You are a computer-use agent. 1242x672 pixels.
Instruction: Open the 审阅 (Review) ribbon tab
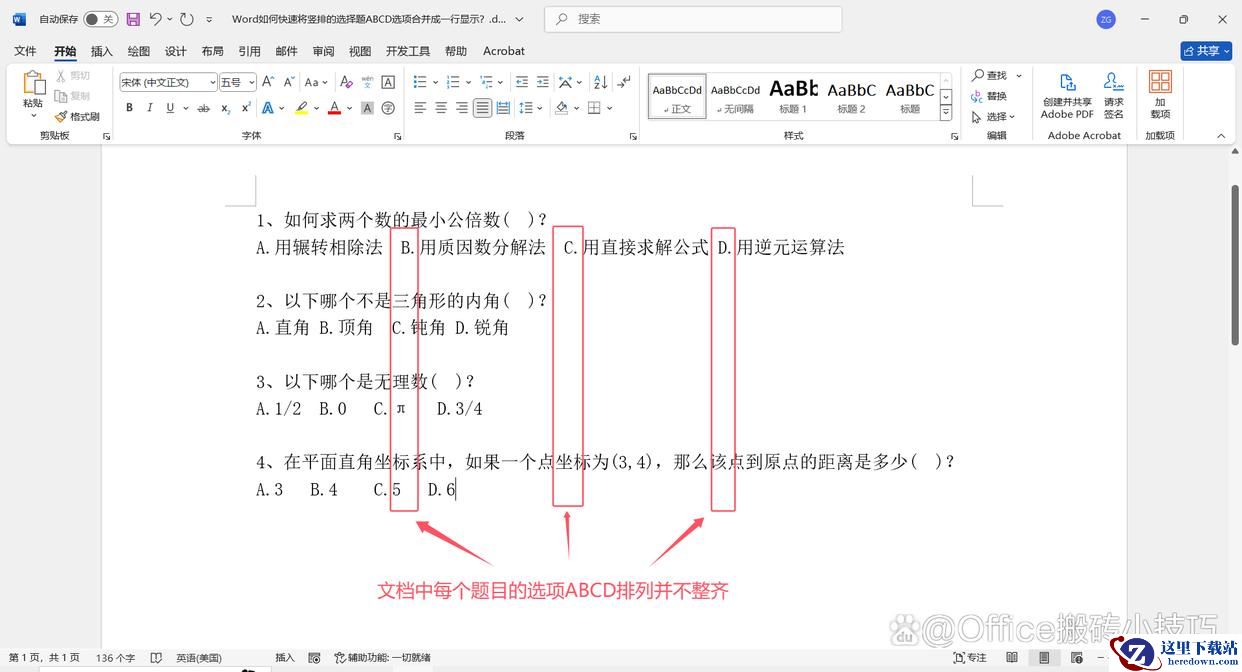(x=323, y=51)
